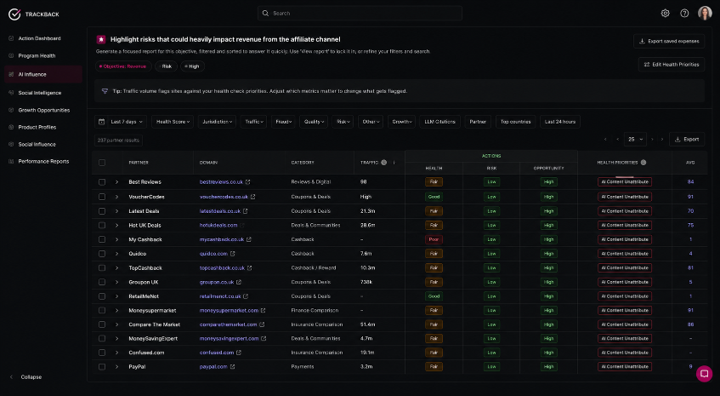Click the Traffic column info icon
The height and width of the screenshot is (396, 720).
tap(384, 162)
